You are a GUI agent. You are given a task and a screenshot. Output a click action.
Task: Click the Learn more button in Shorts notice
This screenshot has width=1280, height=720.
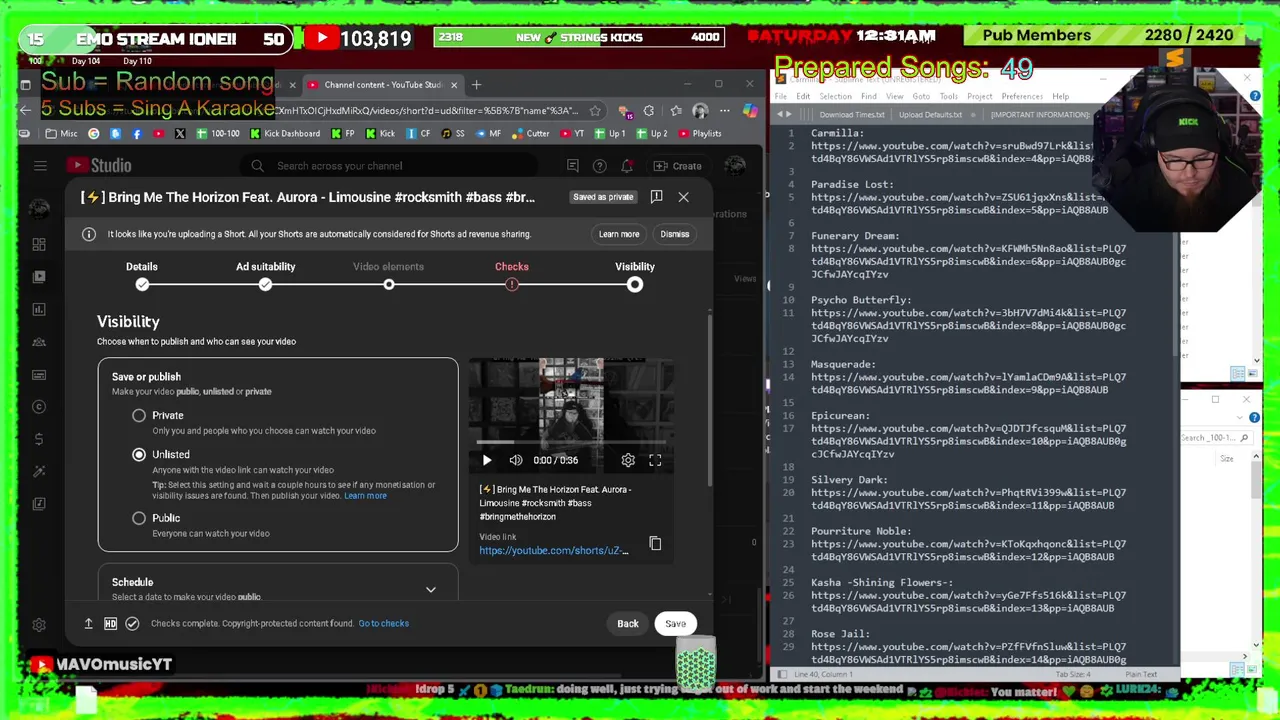coord(619,234)
